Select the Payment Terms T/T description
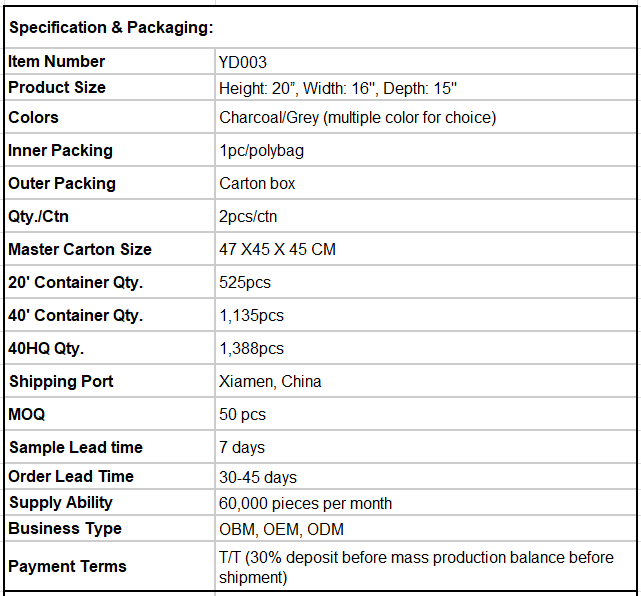Screen dimensions: 641x596 pyautogui.click(x=416, y=567)
